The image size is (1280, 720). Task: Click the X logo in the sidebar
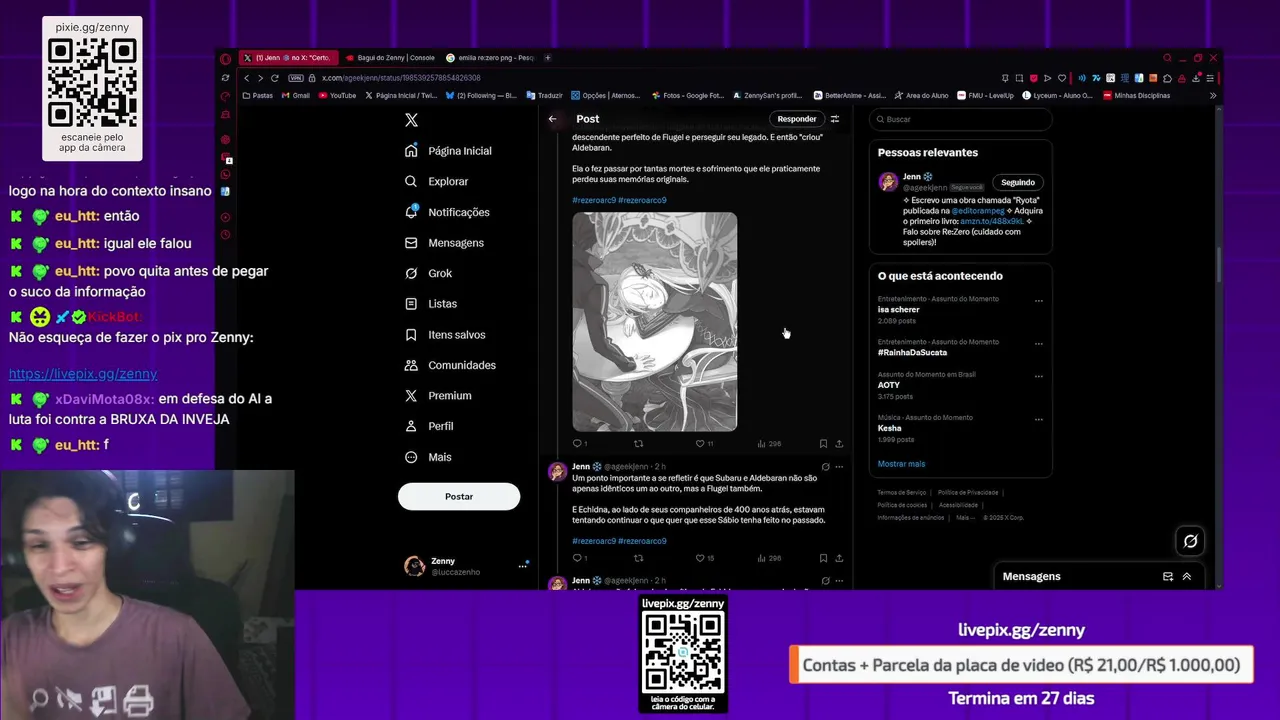point(411,120)
